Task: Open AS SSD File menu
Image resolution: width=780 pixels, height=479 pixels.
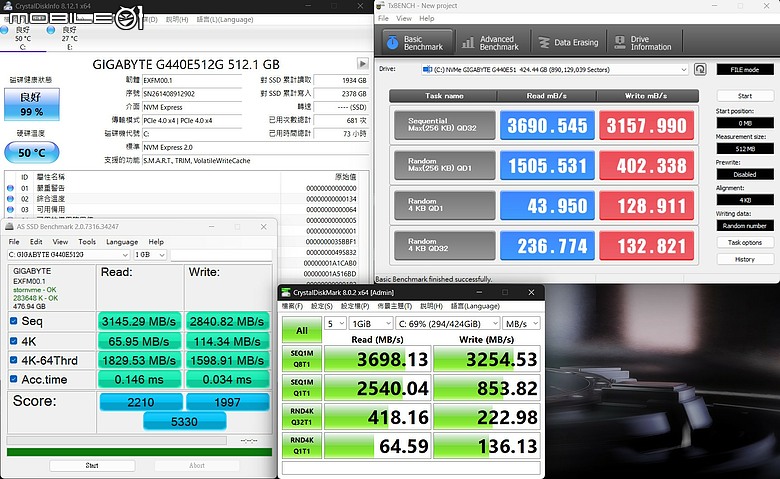Action: coord(14,242)
